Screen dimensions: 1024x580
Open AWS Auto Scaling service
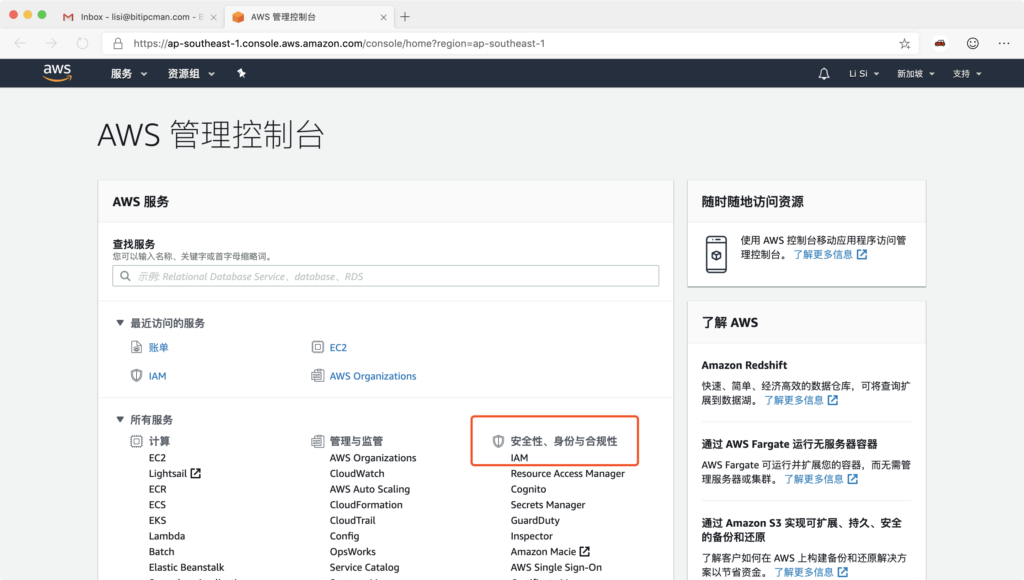click(370, 489)
